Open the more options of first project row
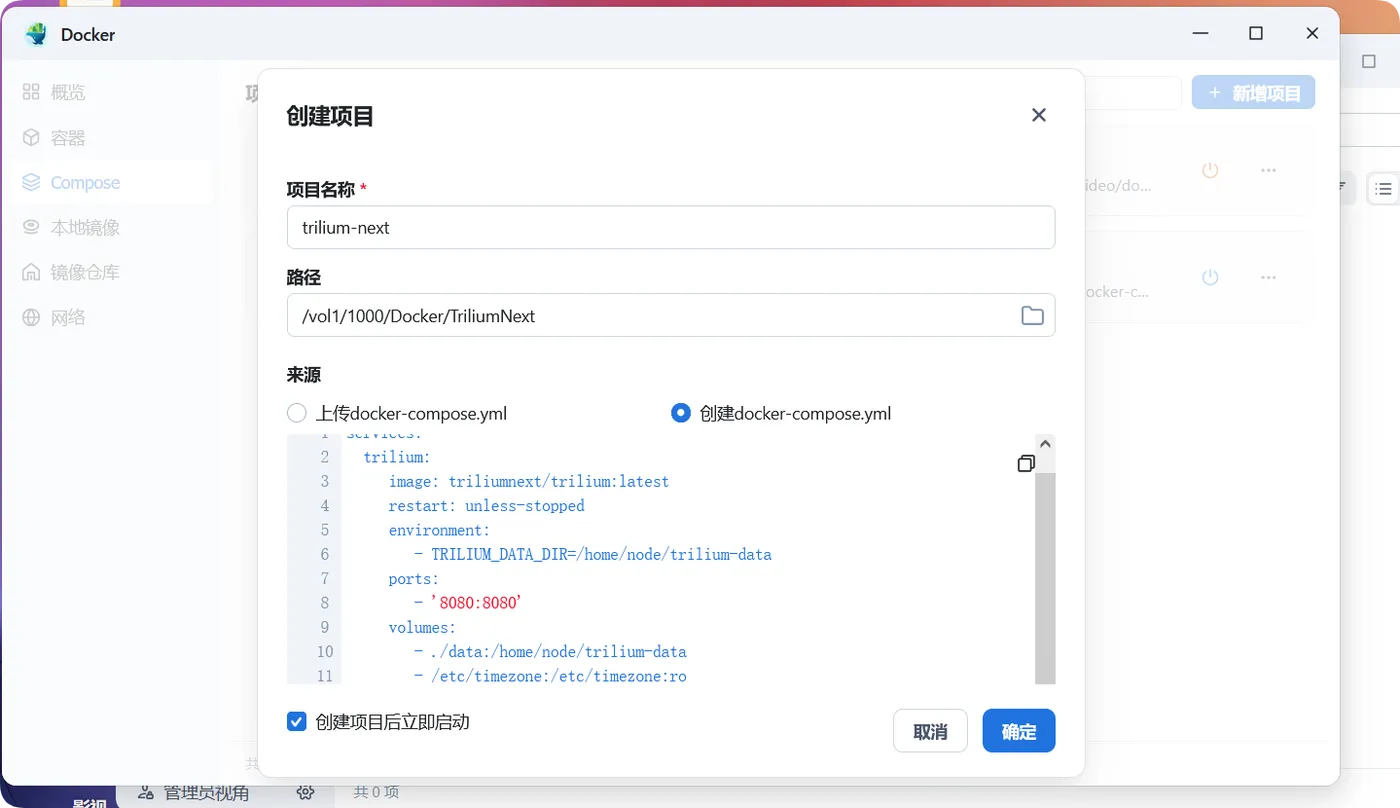The width and height of the screenshot is (1400, 808). (x=1268, y=170)
